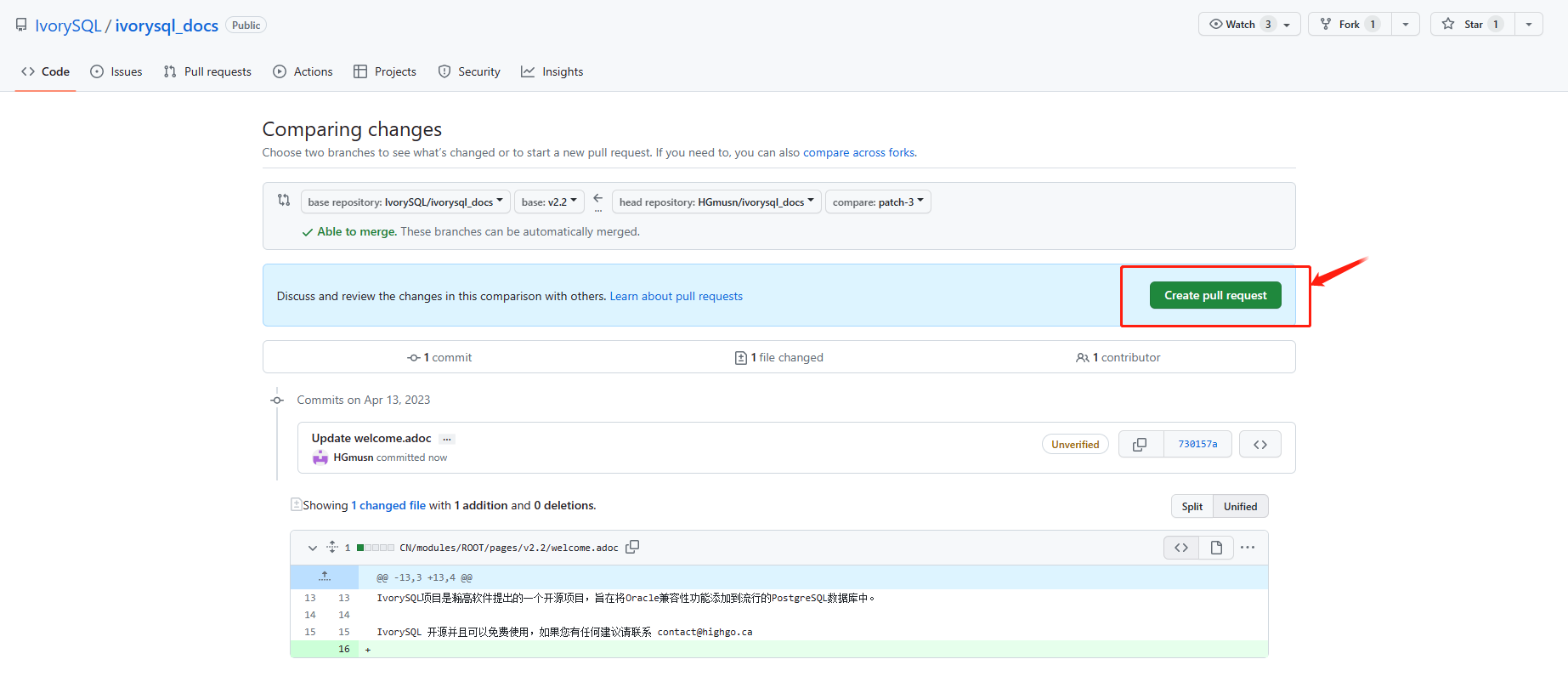
Task: Collapse the welcome.adoc file diff
Action: tap(312, 548)
